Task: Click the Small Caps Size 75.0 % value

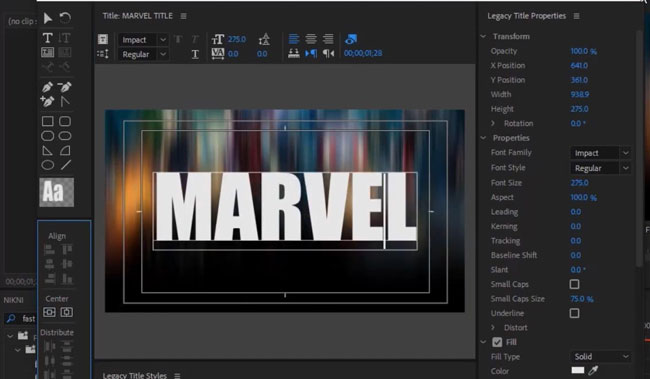Action: pyautogui.click(x=582, y=299)
